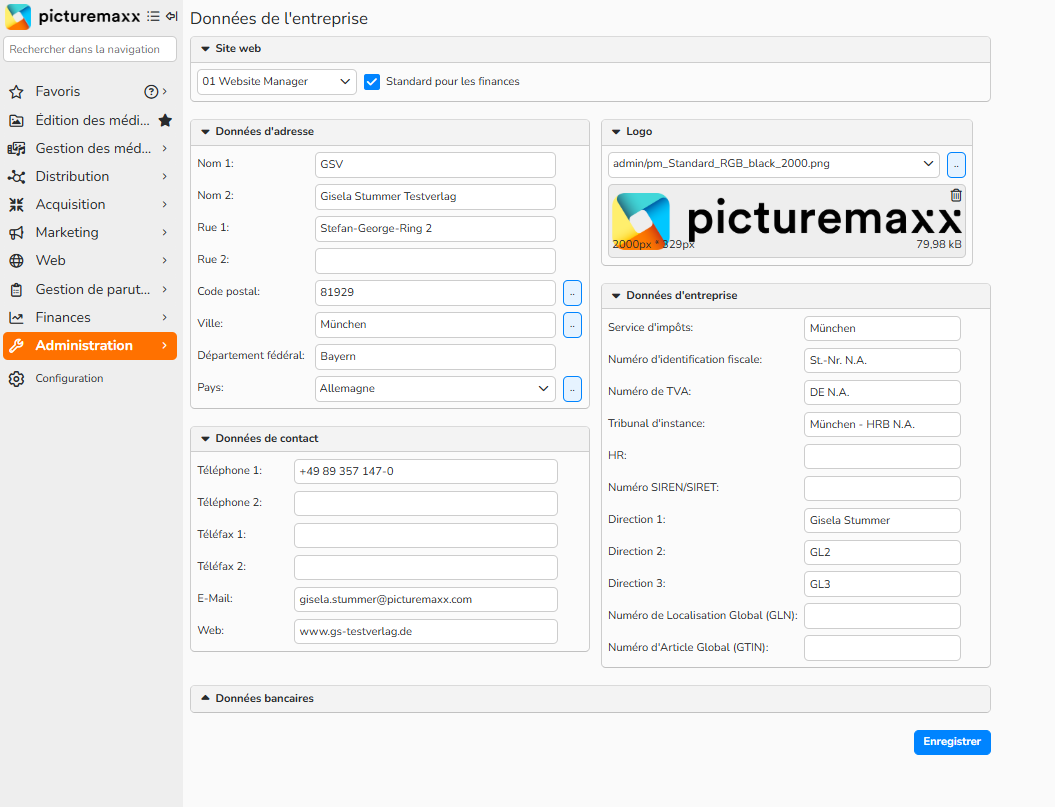Open the logo file path dropdown

(x=774, y=164)
